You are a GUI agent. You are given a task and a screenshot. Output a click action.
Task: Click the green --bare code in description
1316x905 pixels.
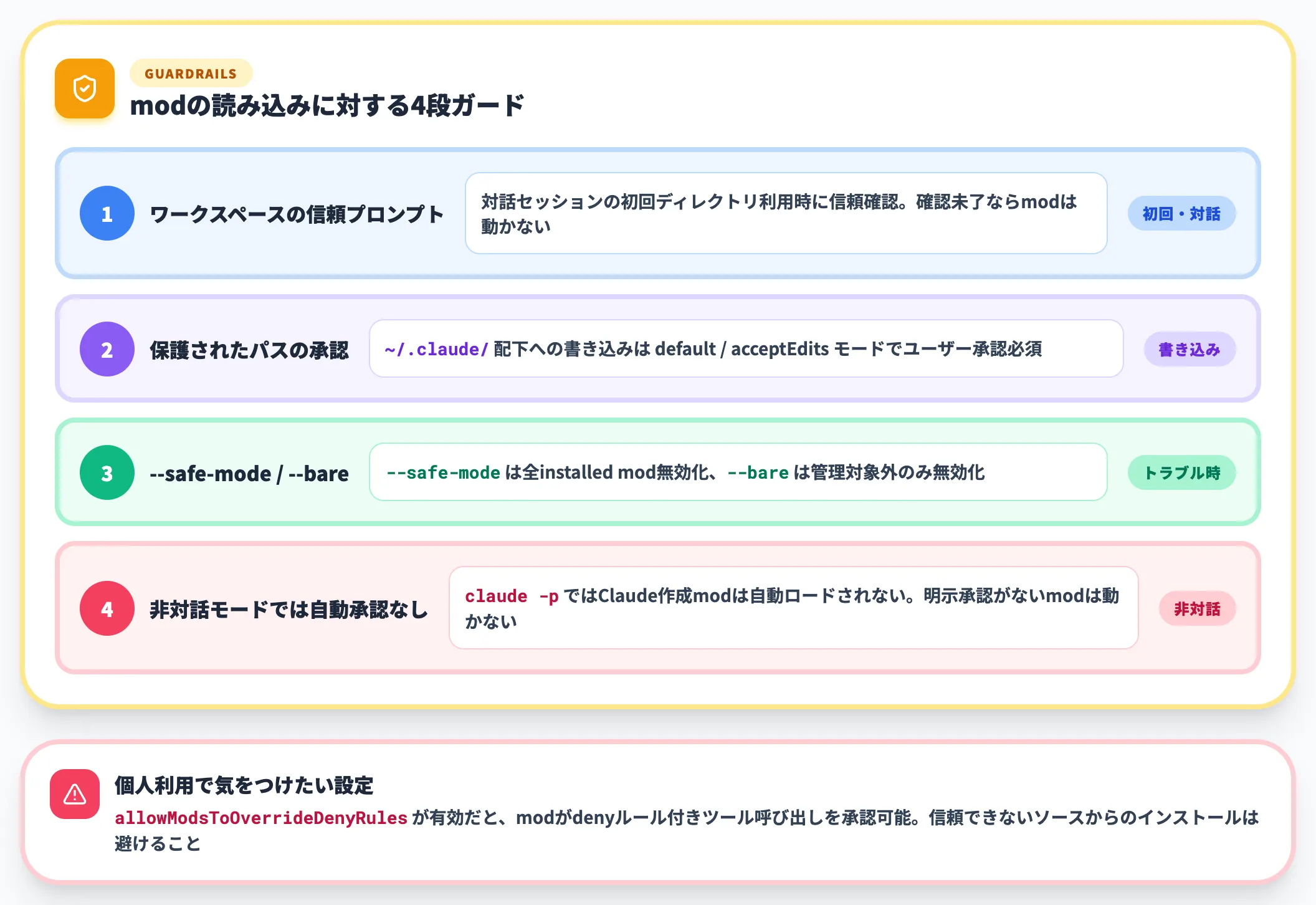pyautogui.click(x=758, y=472)
